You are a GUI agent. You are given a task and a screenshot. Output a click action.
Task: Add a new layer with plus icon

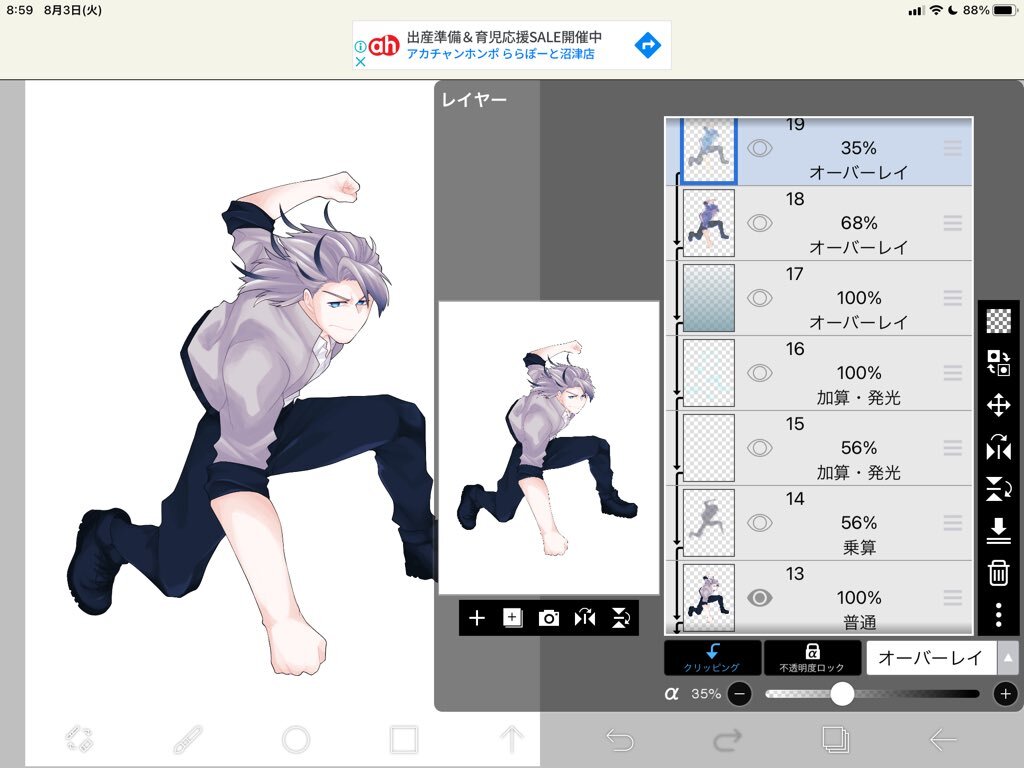[477, 618]
